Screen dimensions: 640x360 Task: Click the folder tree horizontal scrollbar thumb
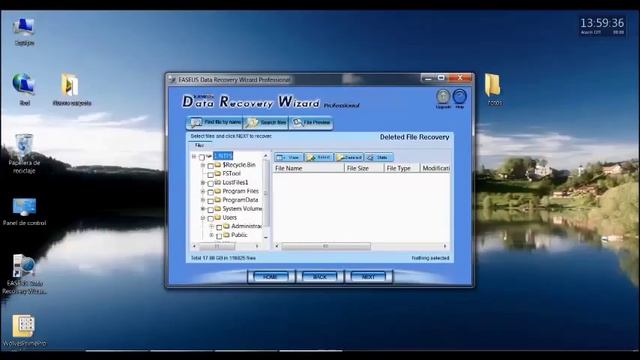[218, 246]
